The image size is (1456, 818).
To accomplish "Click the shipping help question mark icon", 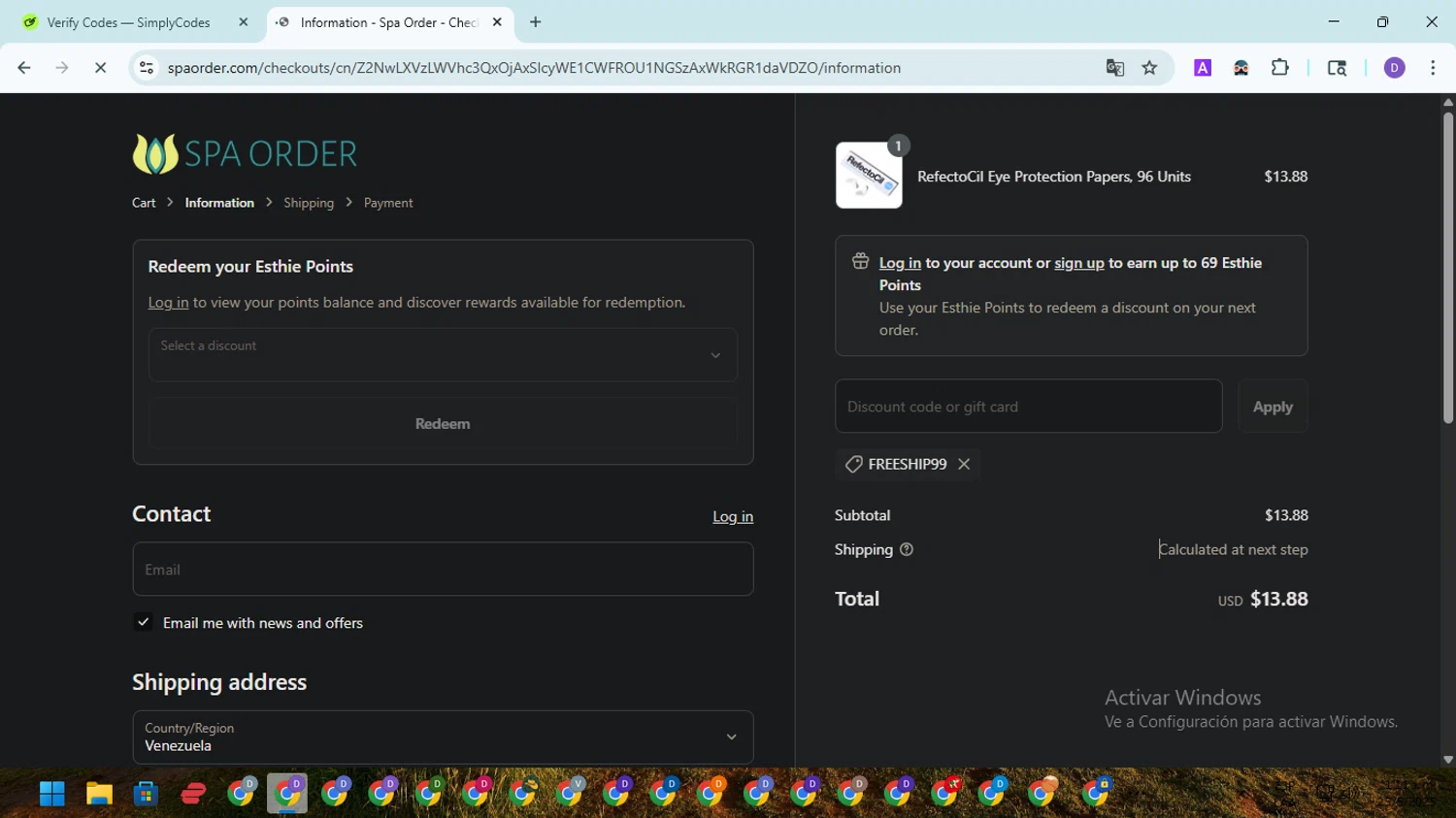I will [x=907, y=549].
